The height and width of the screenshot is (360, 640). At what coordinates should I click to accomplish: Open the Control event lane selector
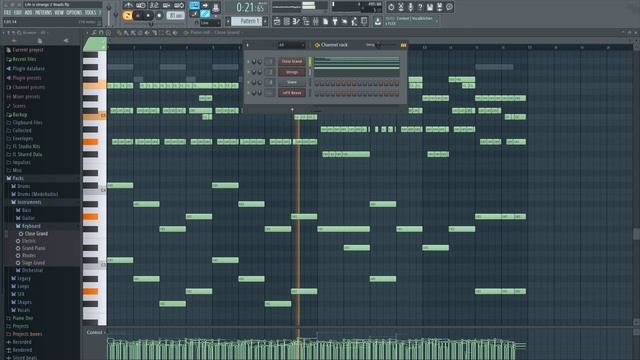[x=95, y=333]
